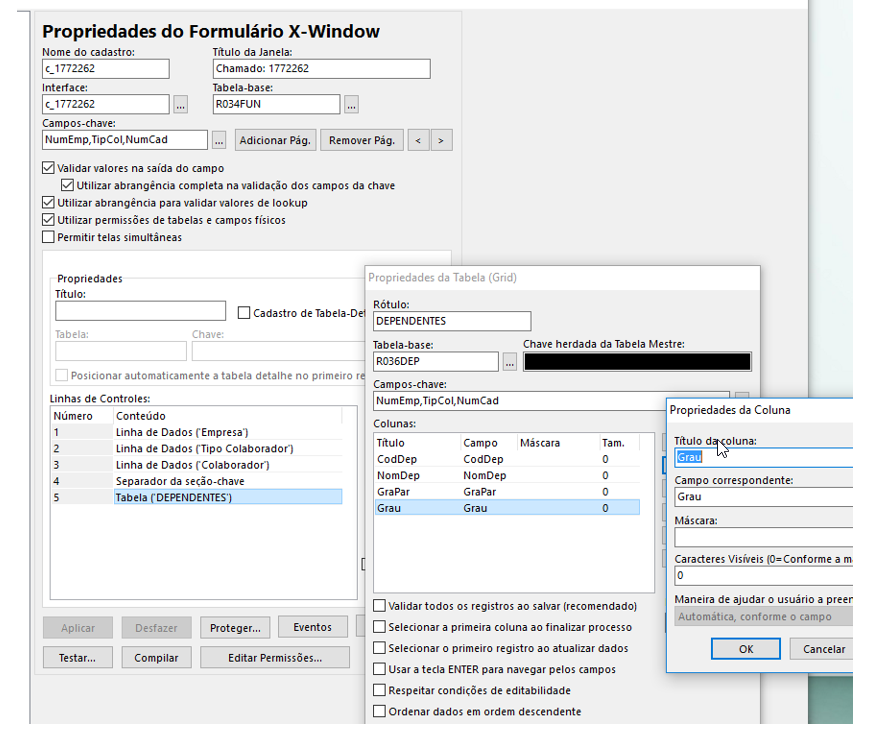Click the Compilar button
Screen dimensions: 874x739
(x=156, y=658)
